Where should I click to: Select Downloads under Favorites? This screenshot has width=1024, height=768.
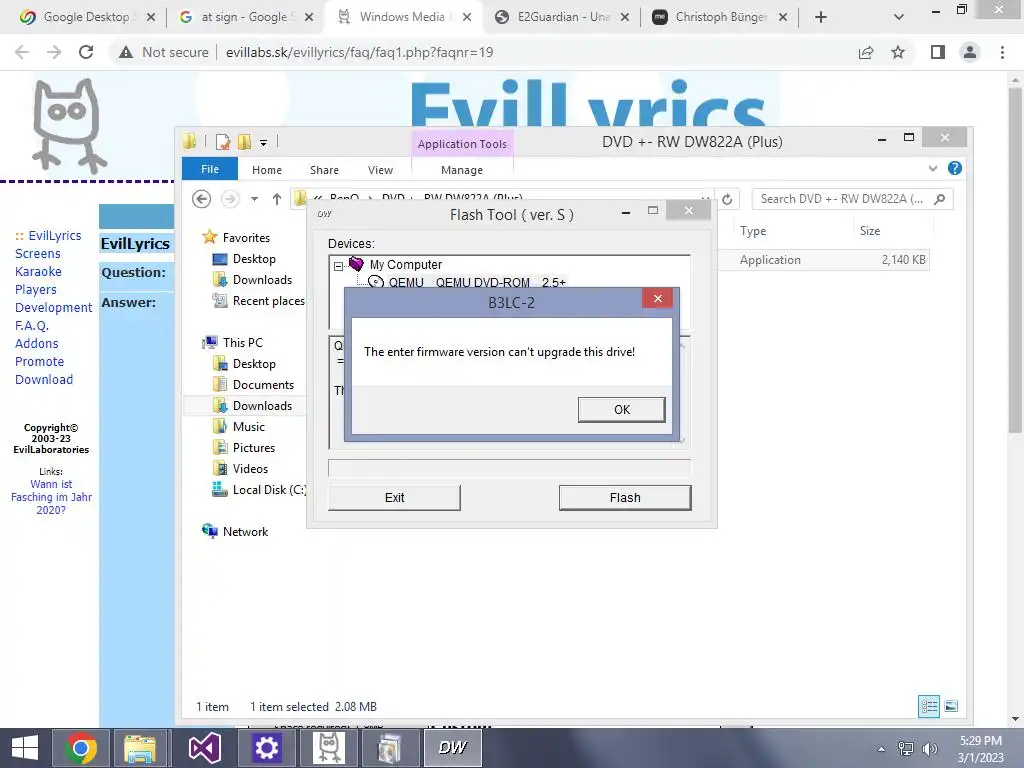point(262,280)
